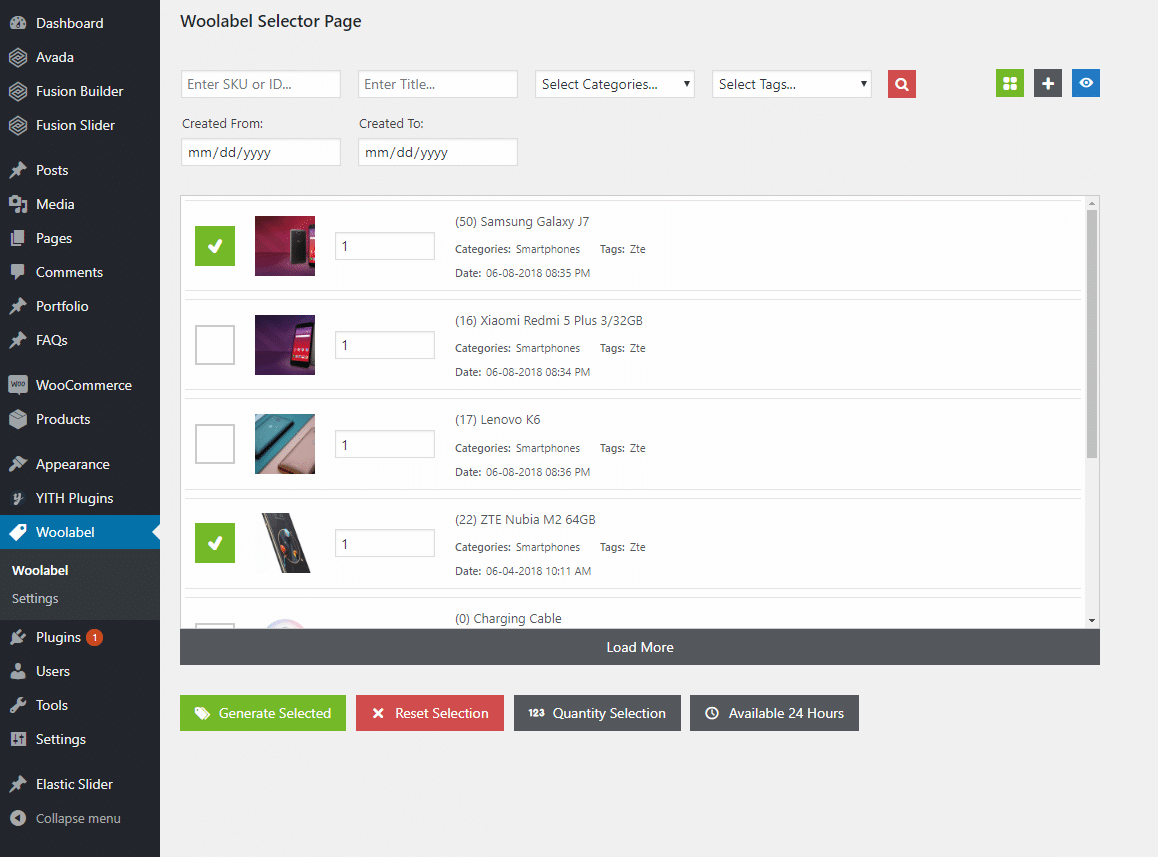Check the Lenovo K6 checkbox
Screen dimensions: 1158x857
pos(215,444)
